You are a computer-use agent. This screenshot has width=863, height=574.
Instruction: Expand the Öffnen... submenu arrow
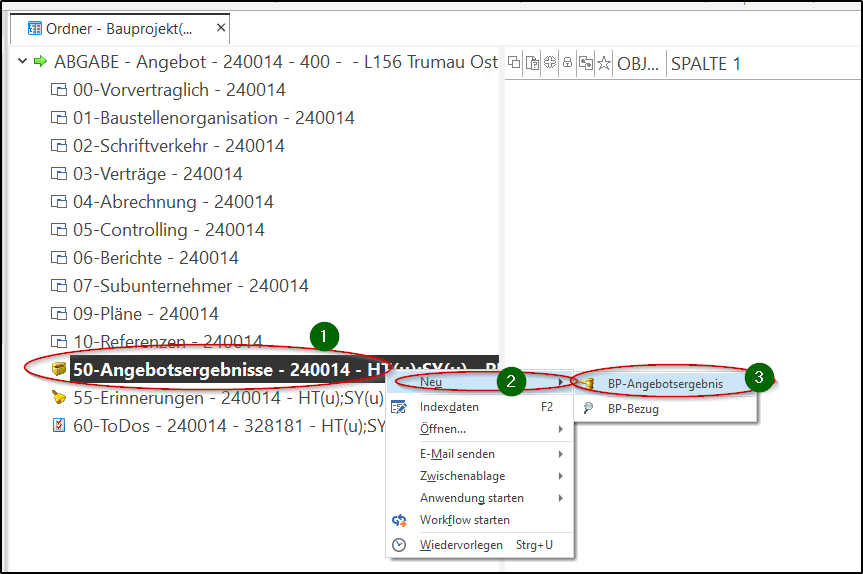tap(560, 429)
